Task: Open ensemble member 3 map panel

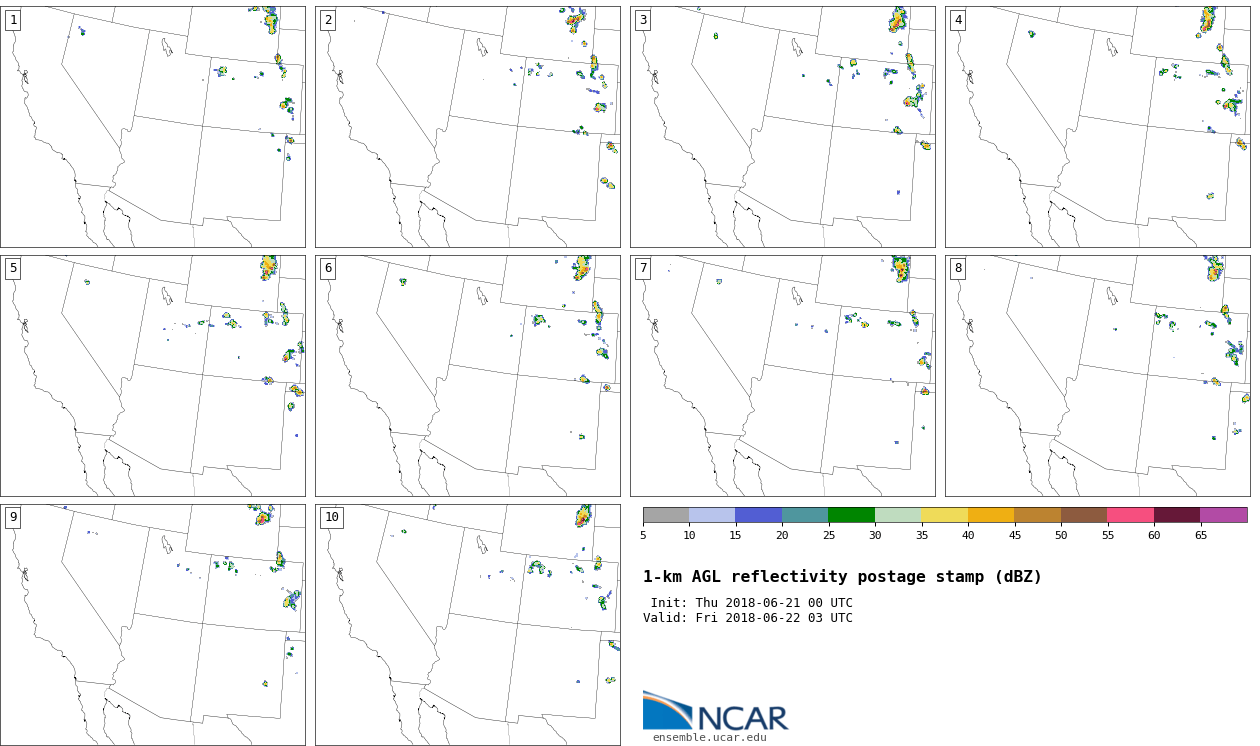Action: tap(783, 127)
